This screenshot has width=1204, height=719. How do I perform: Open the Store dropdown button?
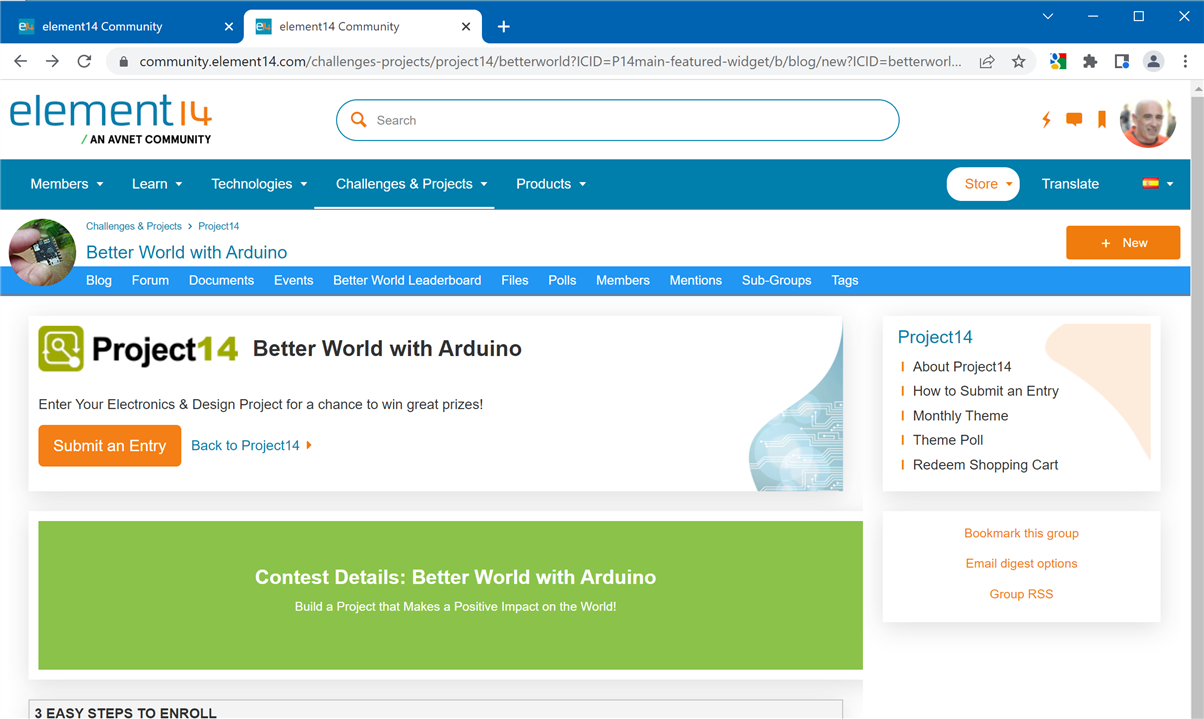(x=983, y=184)
